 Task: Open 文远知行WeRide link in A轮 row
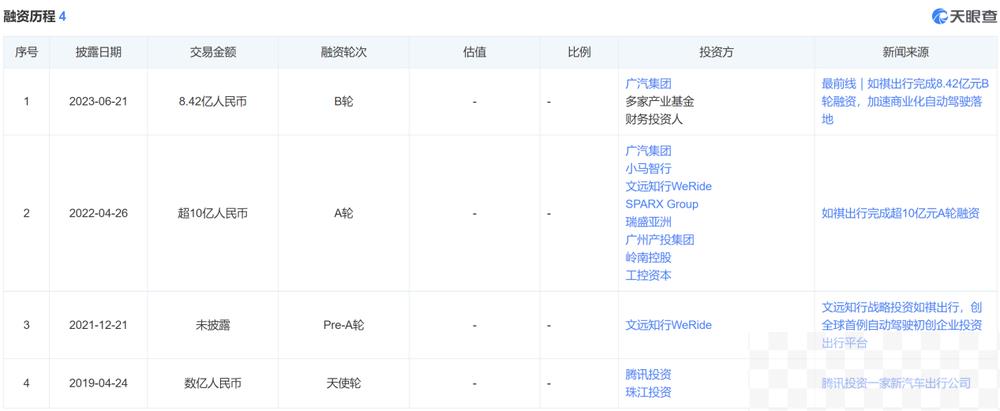(668, 186)
